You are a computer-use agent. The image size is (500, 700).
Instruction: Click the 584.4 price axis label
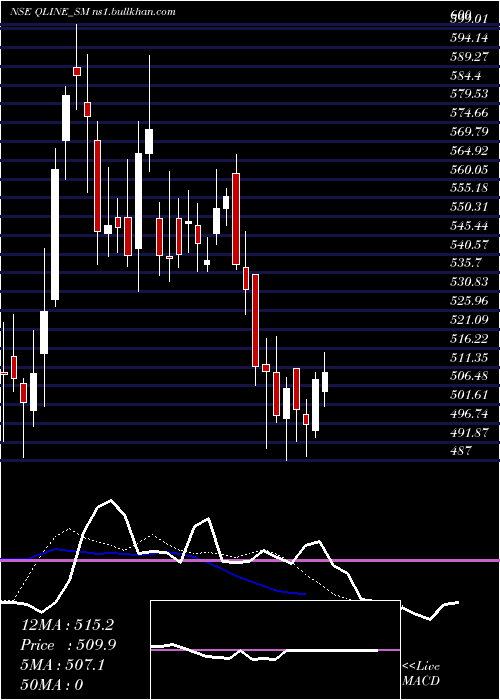pos(466,75)
